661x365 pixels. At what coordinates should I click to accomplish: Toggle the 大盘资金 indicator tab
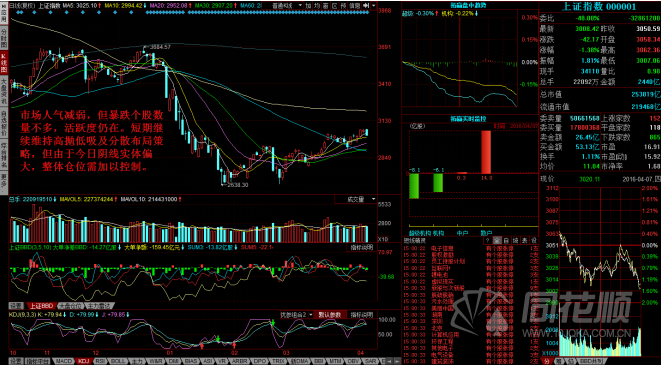click(x=70, y=306)
